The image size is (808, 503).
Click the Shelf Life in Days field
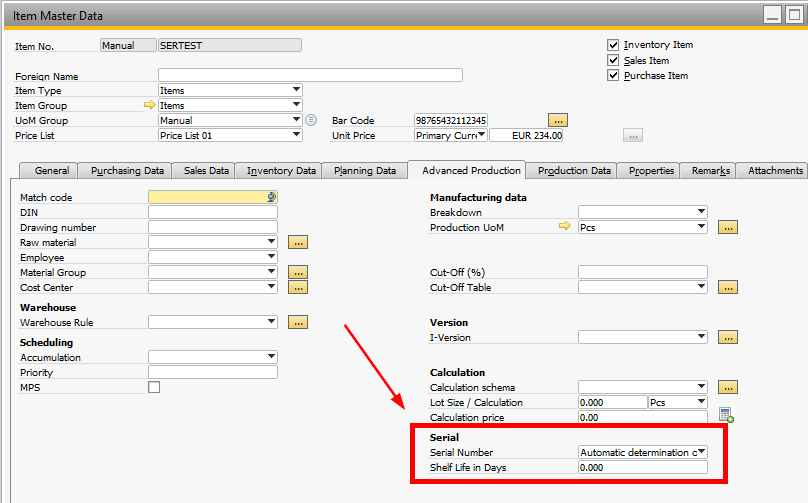642,467
